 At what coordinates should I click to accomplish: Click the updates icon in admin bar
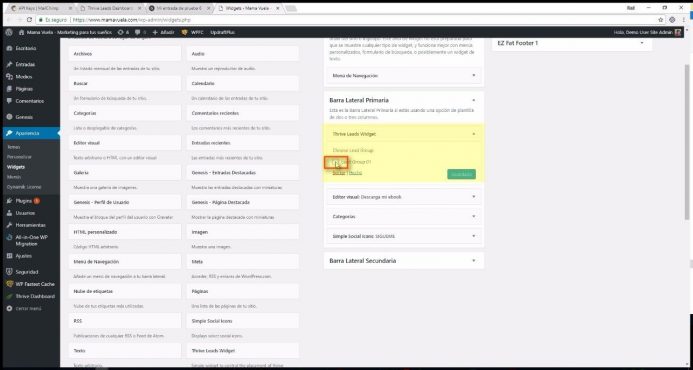120,32
